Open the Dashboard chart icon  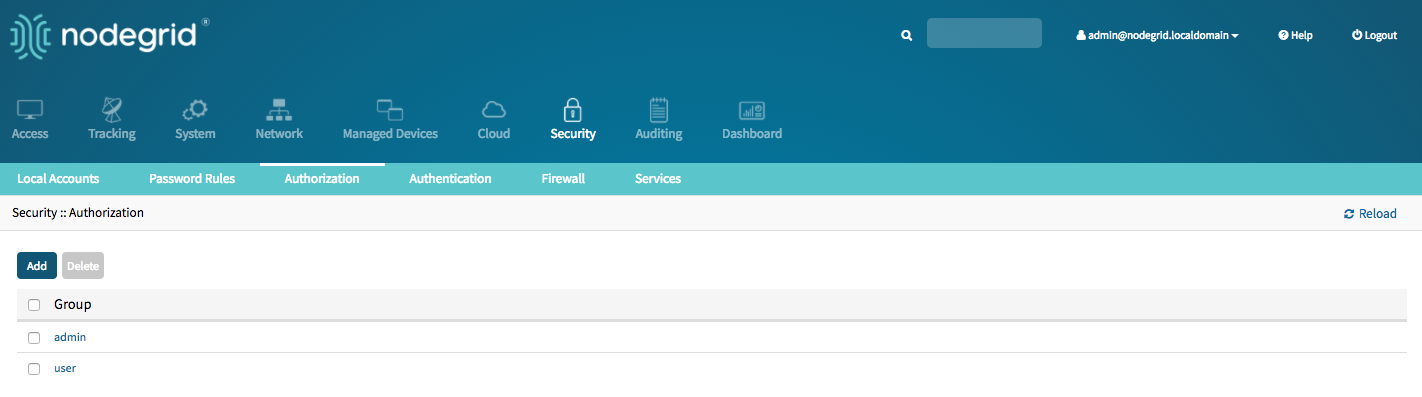point(752,110)
